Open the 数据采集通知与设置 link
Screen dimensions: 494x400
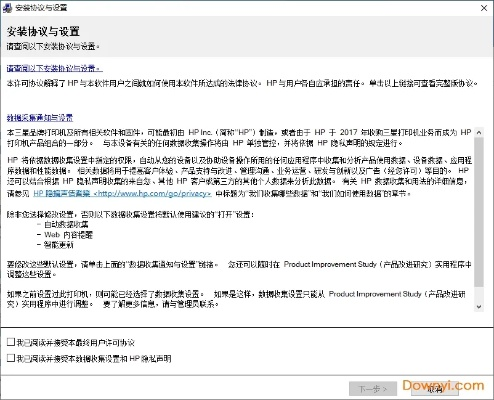click(x=40, y=118)
